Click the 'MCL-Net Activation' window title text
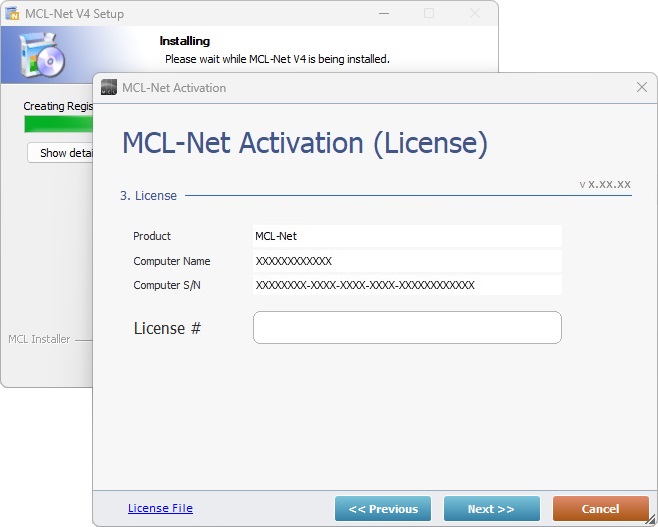The image size is (658, 527). (x=174, y=88)
